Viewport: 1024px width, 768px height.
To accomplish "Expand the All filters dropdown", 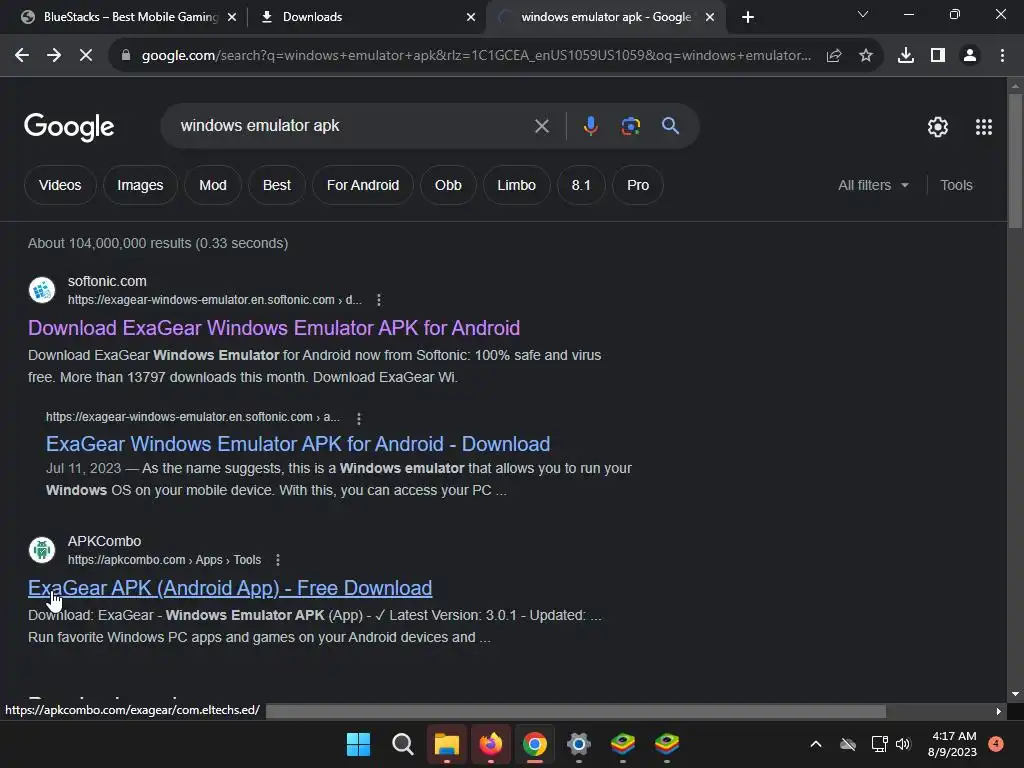I will pyautogui.click(x=873, y=185).
